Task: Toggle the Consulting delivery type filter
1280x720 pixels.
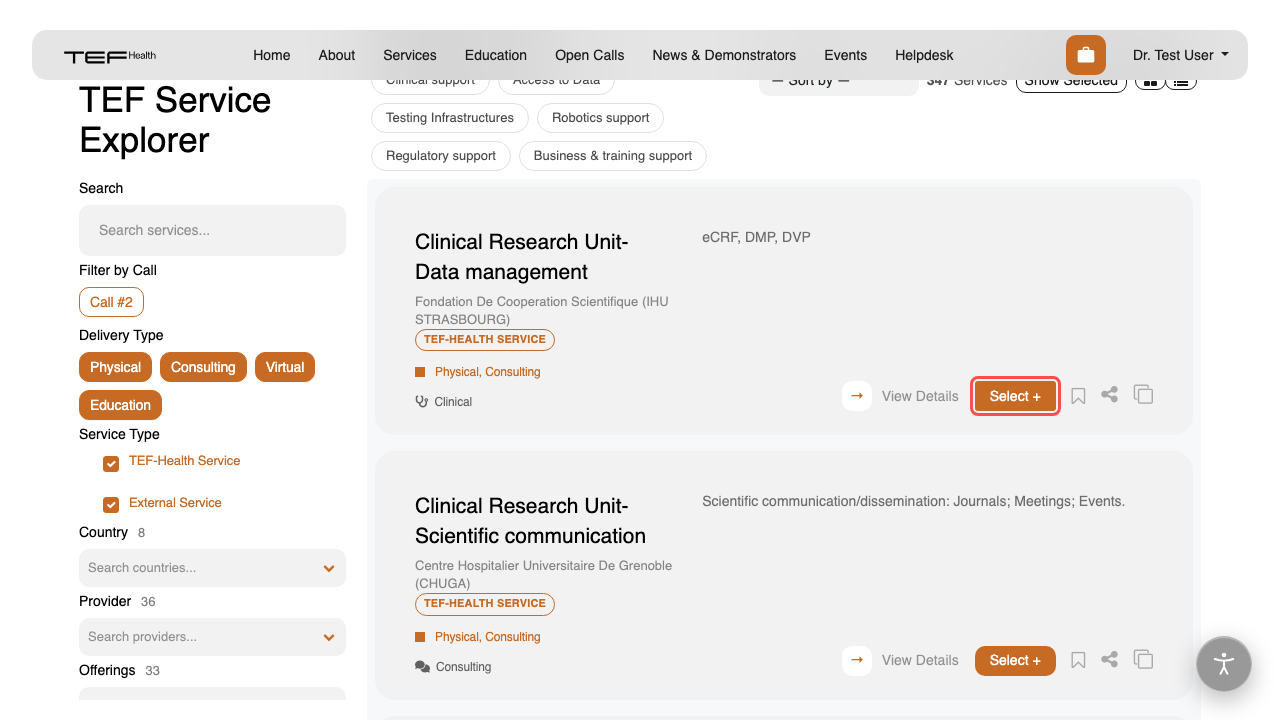Action: 203,367
